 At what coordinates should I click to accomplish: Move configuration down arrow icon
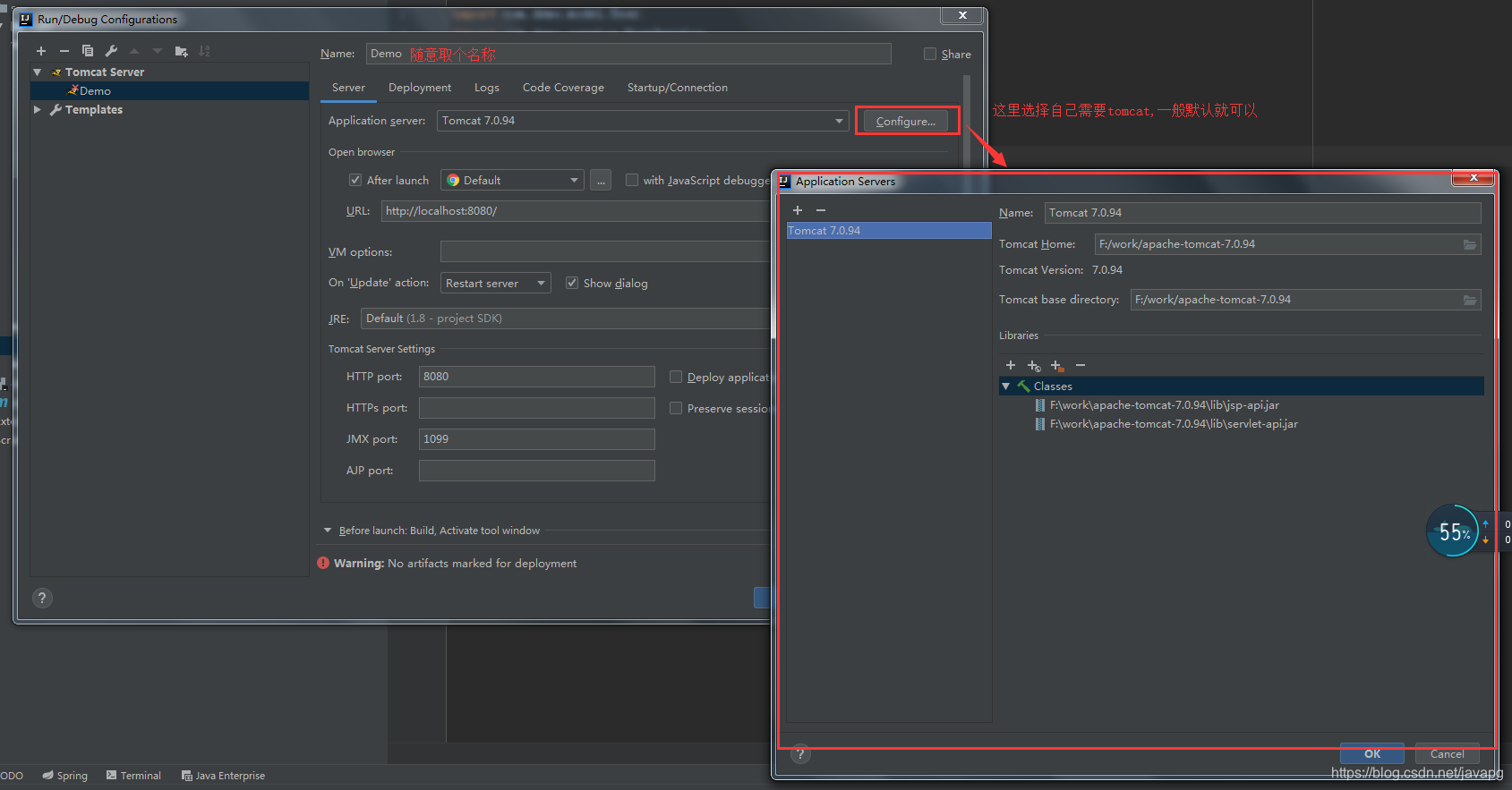coord(158,51)
